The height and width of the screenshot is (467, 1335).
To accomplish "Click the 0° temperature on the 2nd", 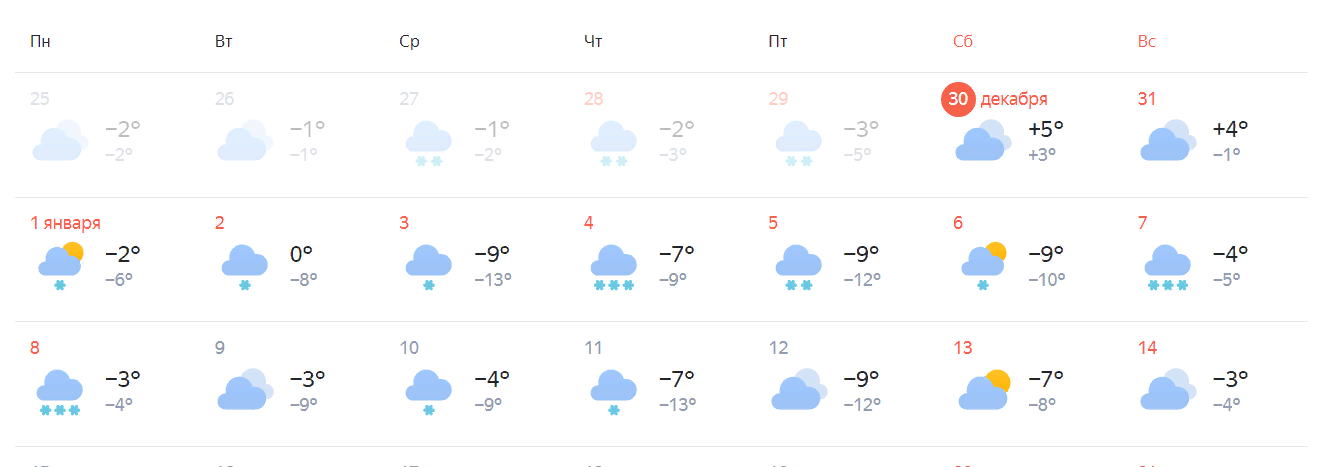I will pyautogui.click(x=301, y=254).
